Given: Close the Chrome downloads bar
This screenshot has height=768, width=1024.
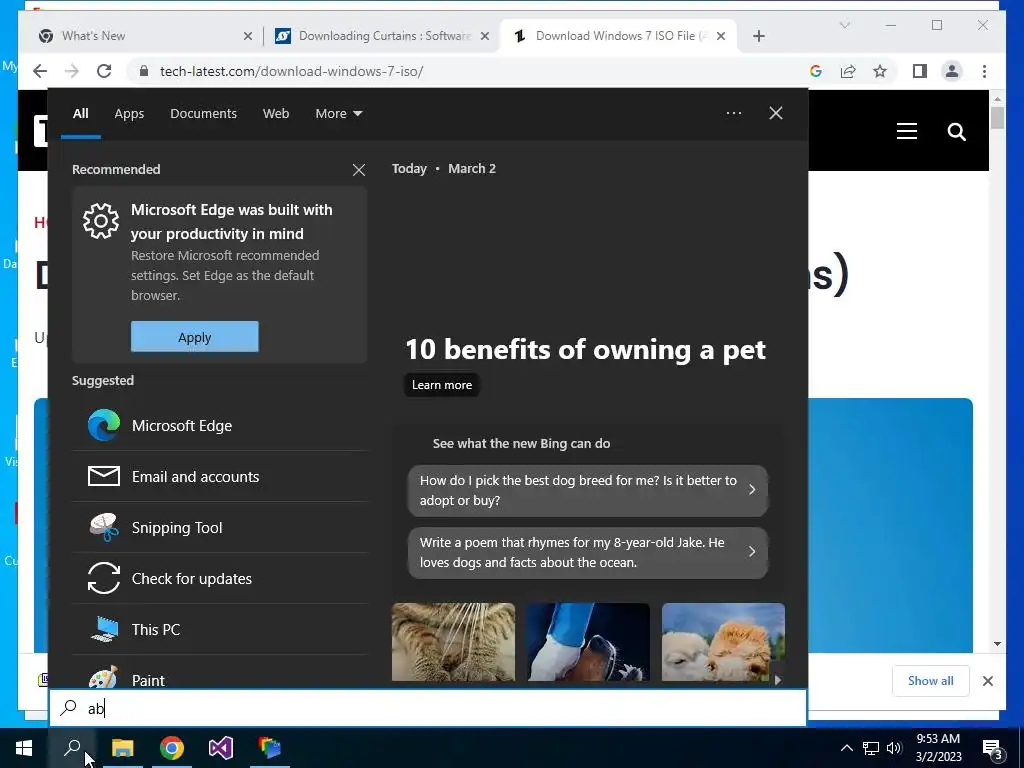Looking at the screenshot, I should point(987,681).
